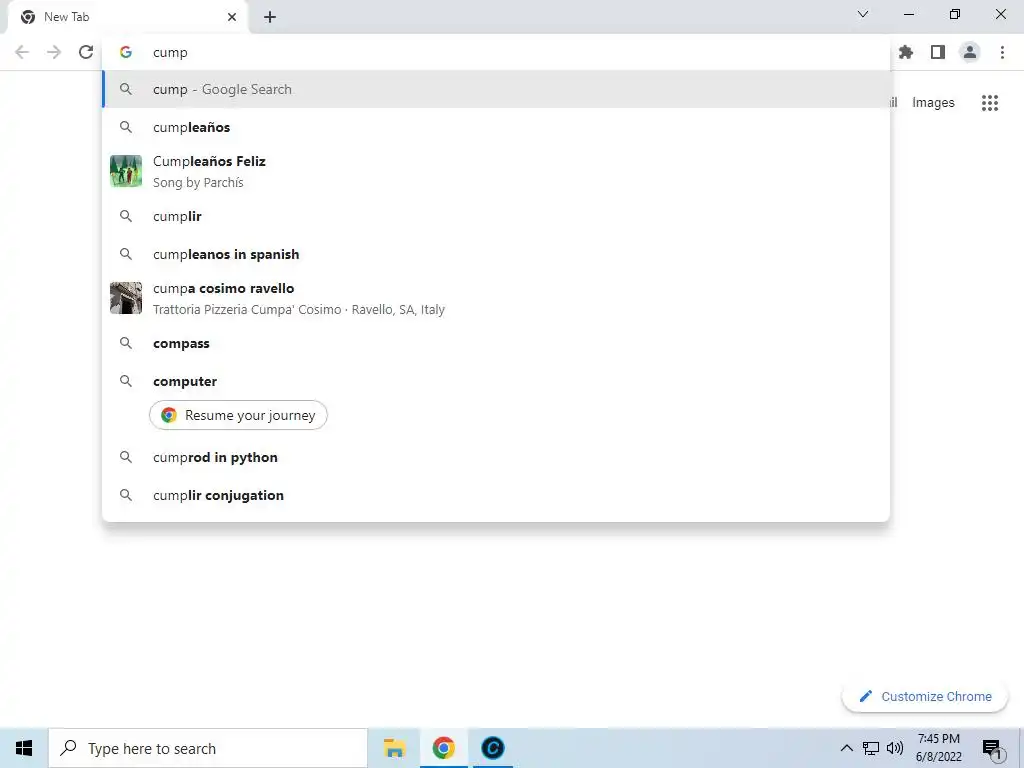Click the Chrome icon in the taskbar

click(x=443, y=748)
